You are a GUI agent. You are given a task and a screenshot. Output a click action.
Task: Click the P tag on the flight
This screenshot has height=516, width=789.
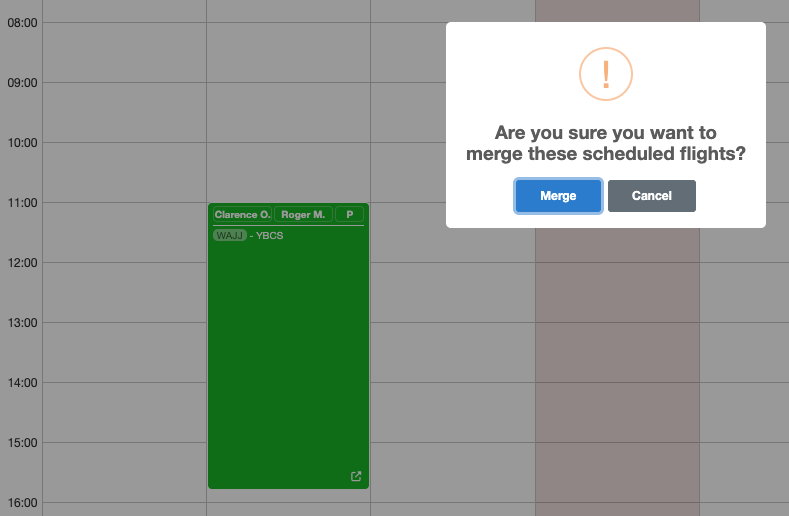pyautogui.click(x=349, y=215)
